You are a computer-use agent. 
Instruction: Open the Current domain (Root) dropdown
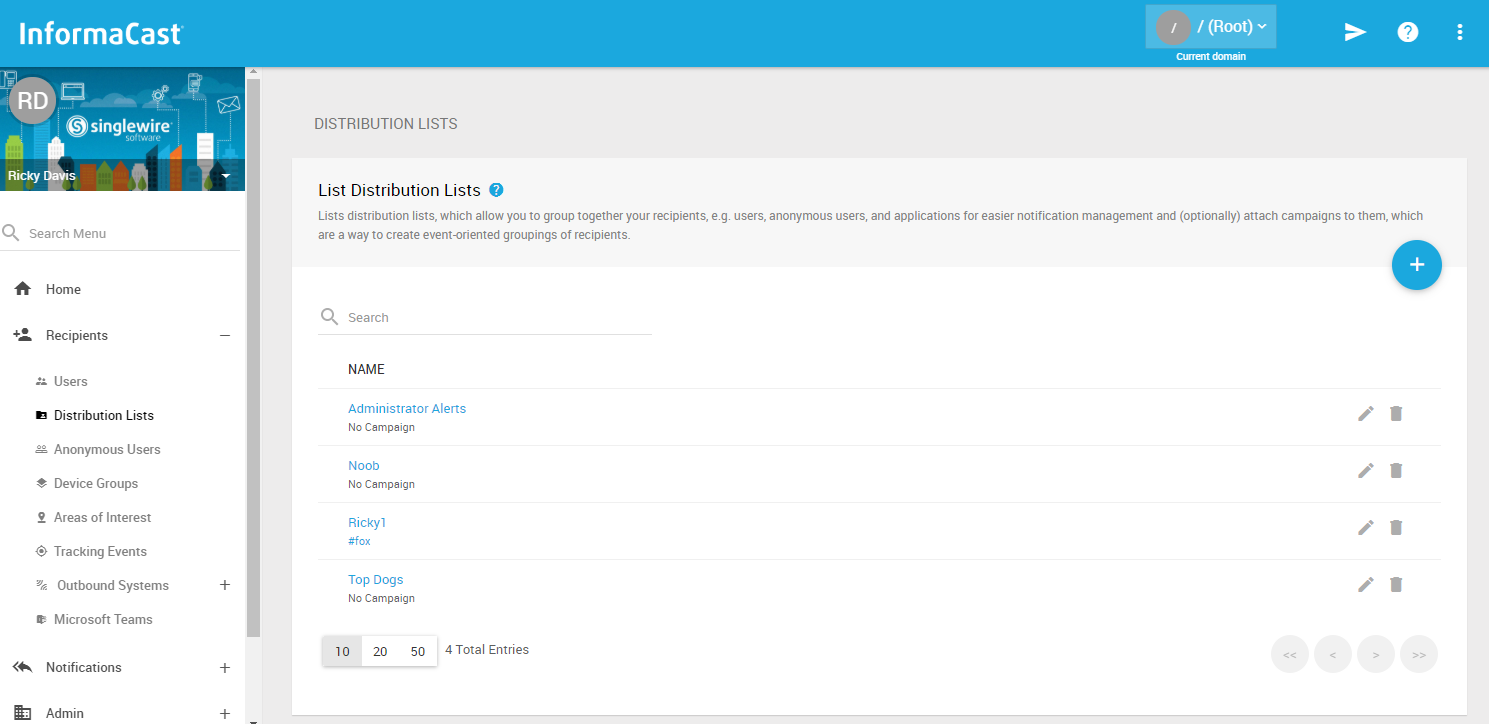click(1210, 27)
